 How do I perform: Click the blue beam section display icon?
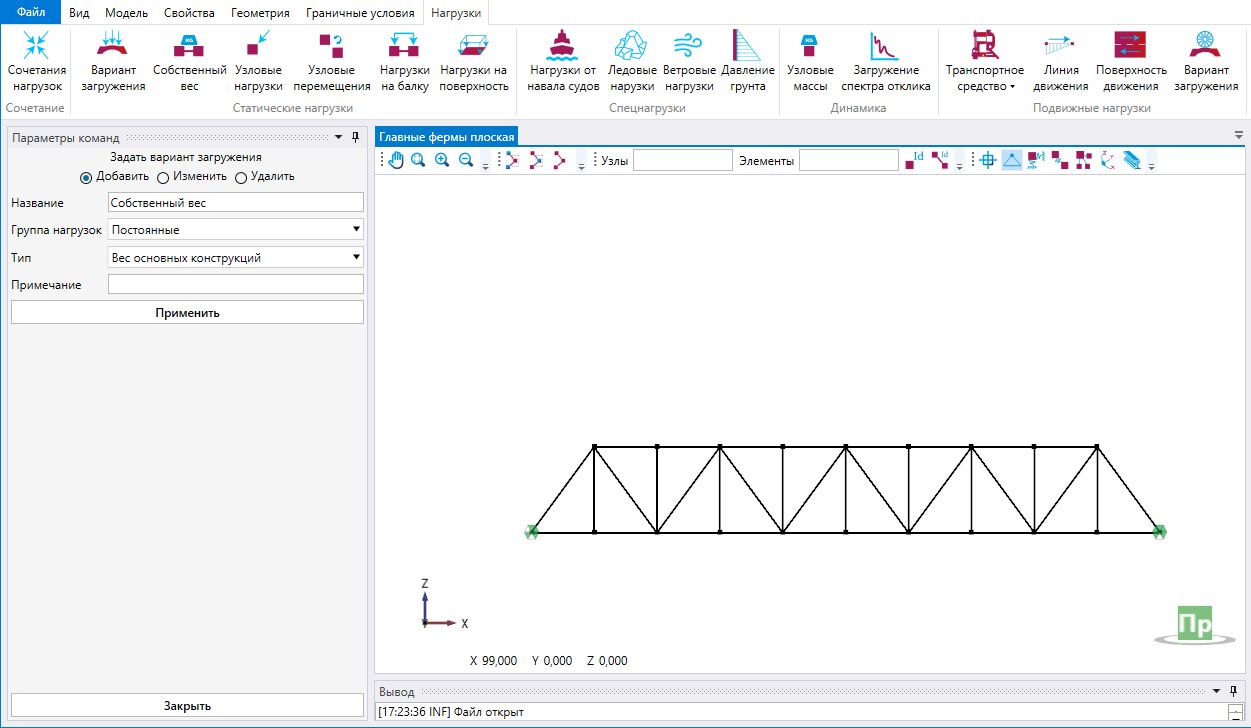1132,160
